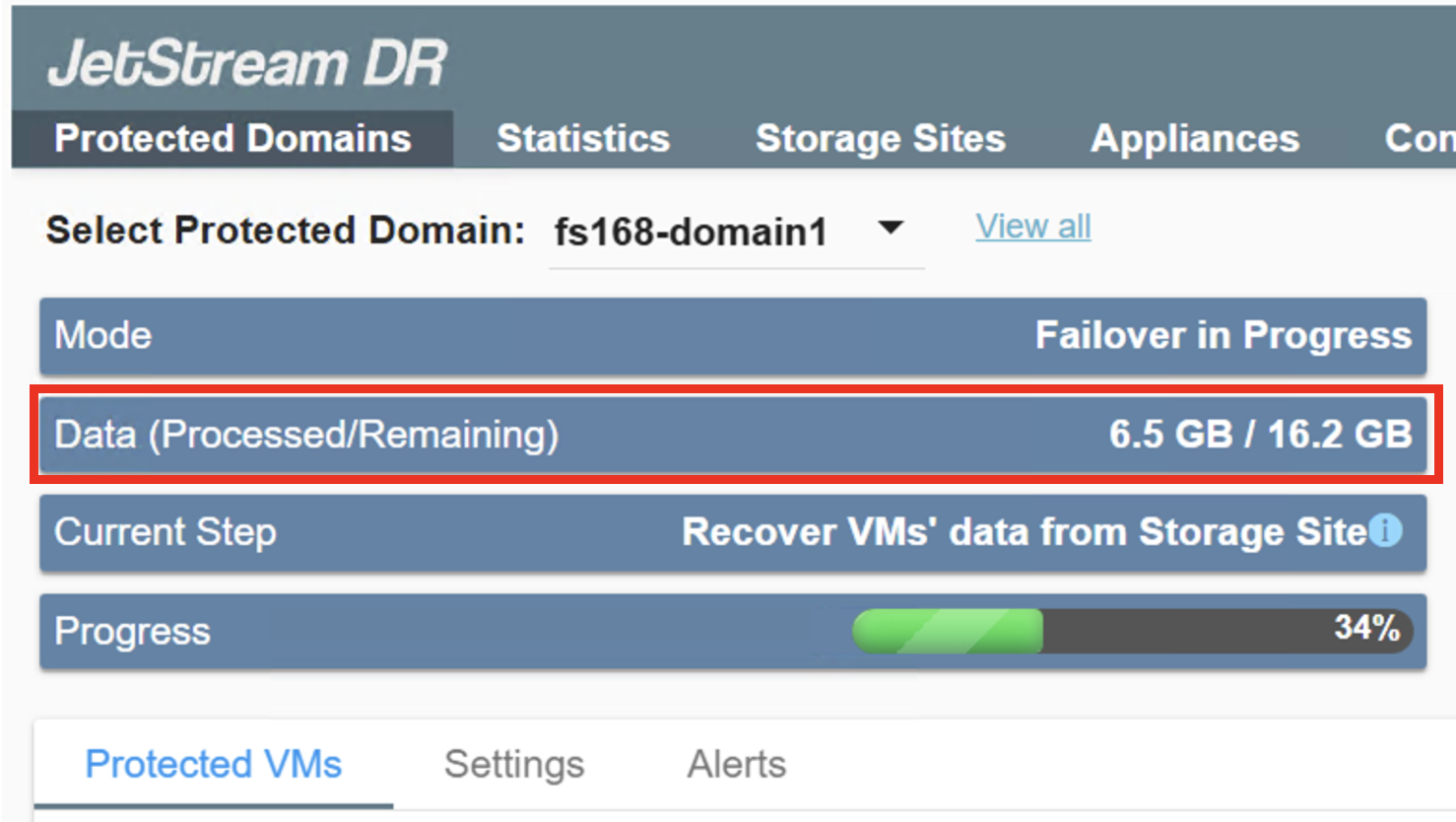Click the 34% progress label
This screenshot has width=1456, height=822.
point(1366,628)
